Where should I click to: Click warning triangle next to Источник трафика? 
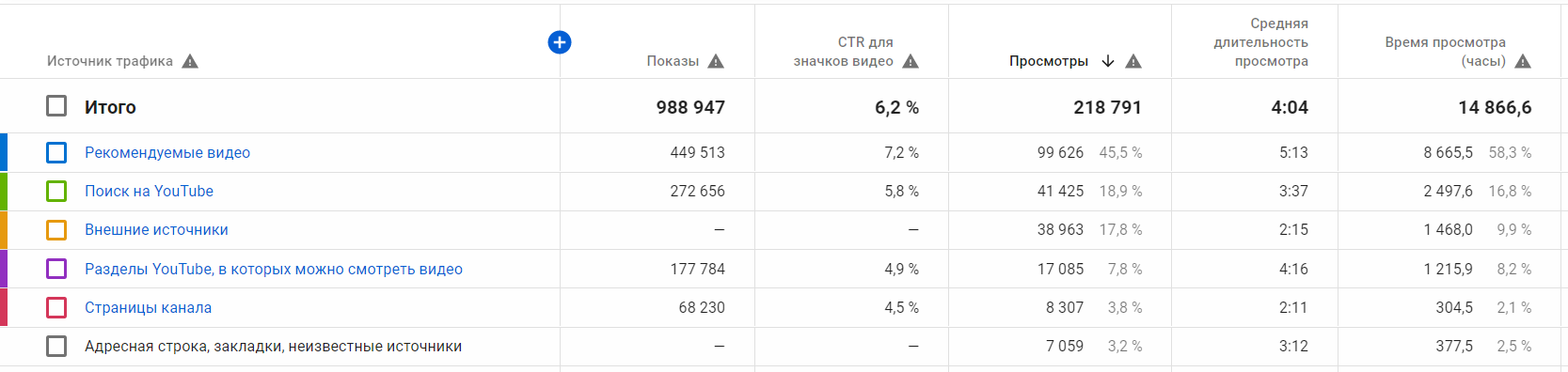click(190, 61)
